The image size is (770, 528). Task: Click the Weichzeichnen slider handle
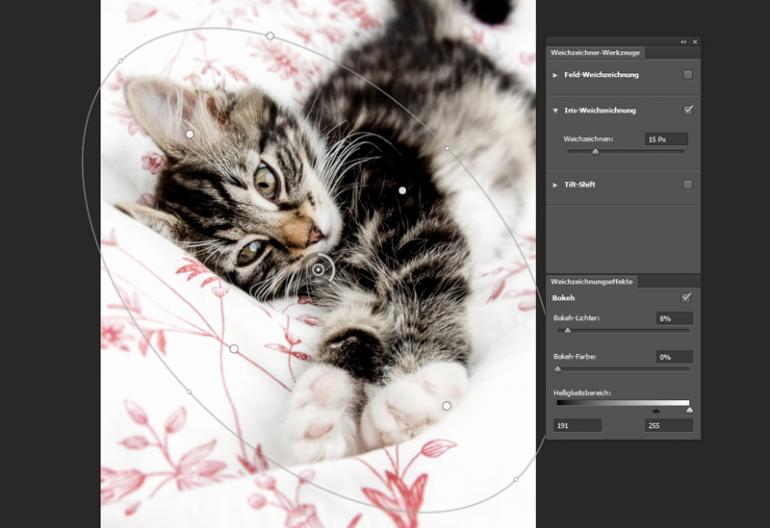click(x=595, y=152)
